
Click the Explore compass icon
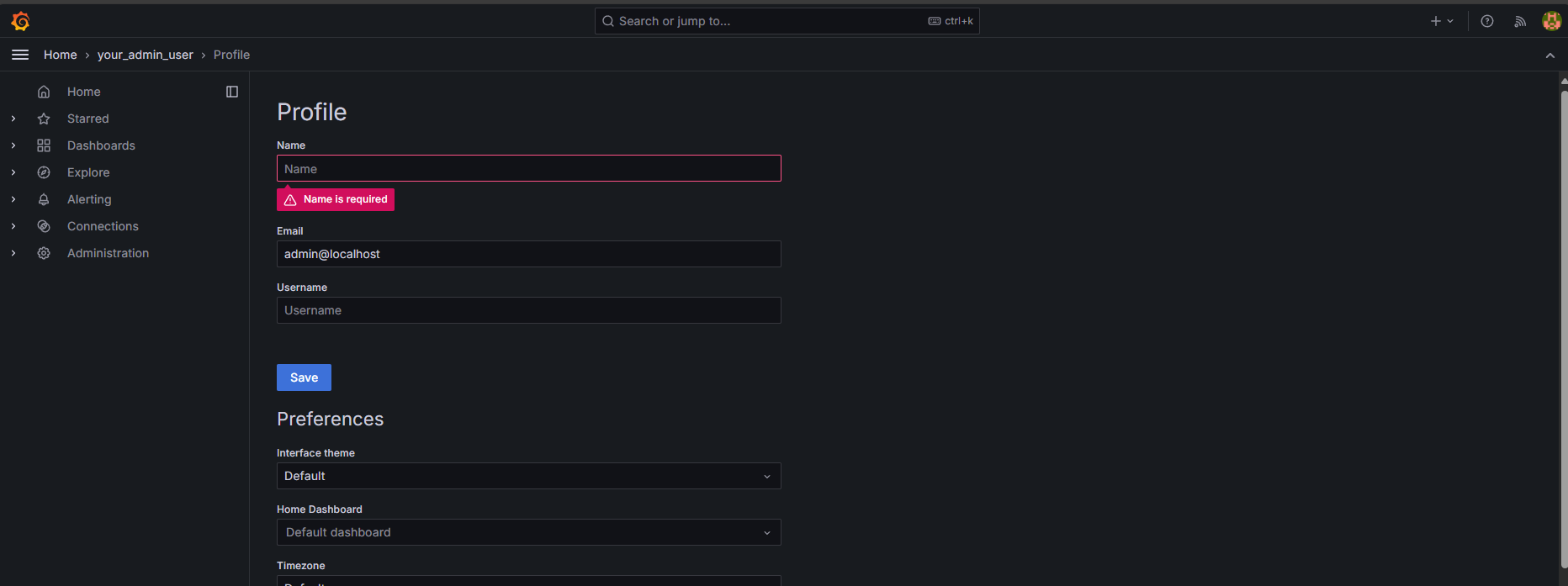click(x=44, y=172)
